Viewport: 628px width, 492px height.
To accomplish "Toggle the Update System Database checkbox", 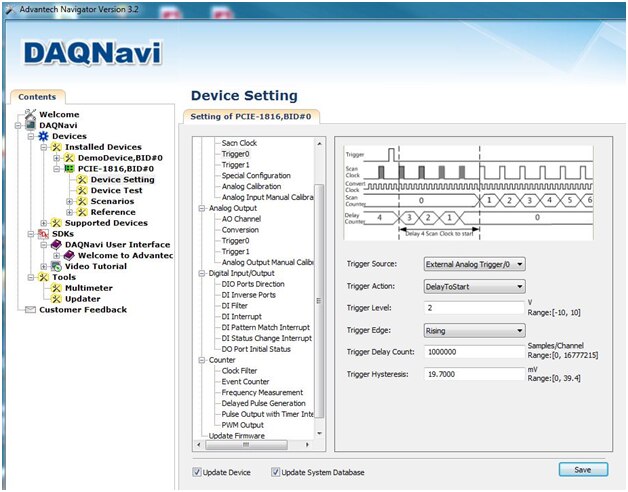I will (275, 472).
